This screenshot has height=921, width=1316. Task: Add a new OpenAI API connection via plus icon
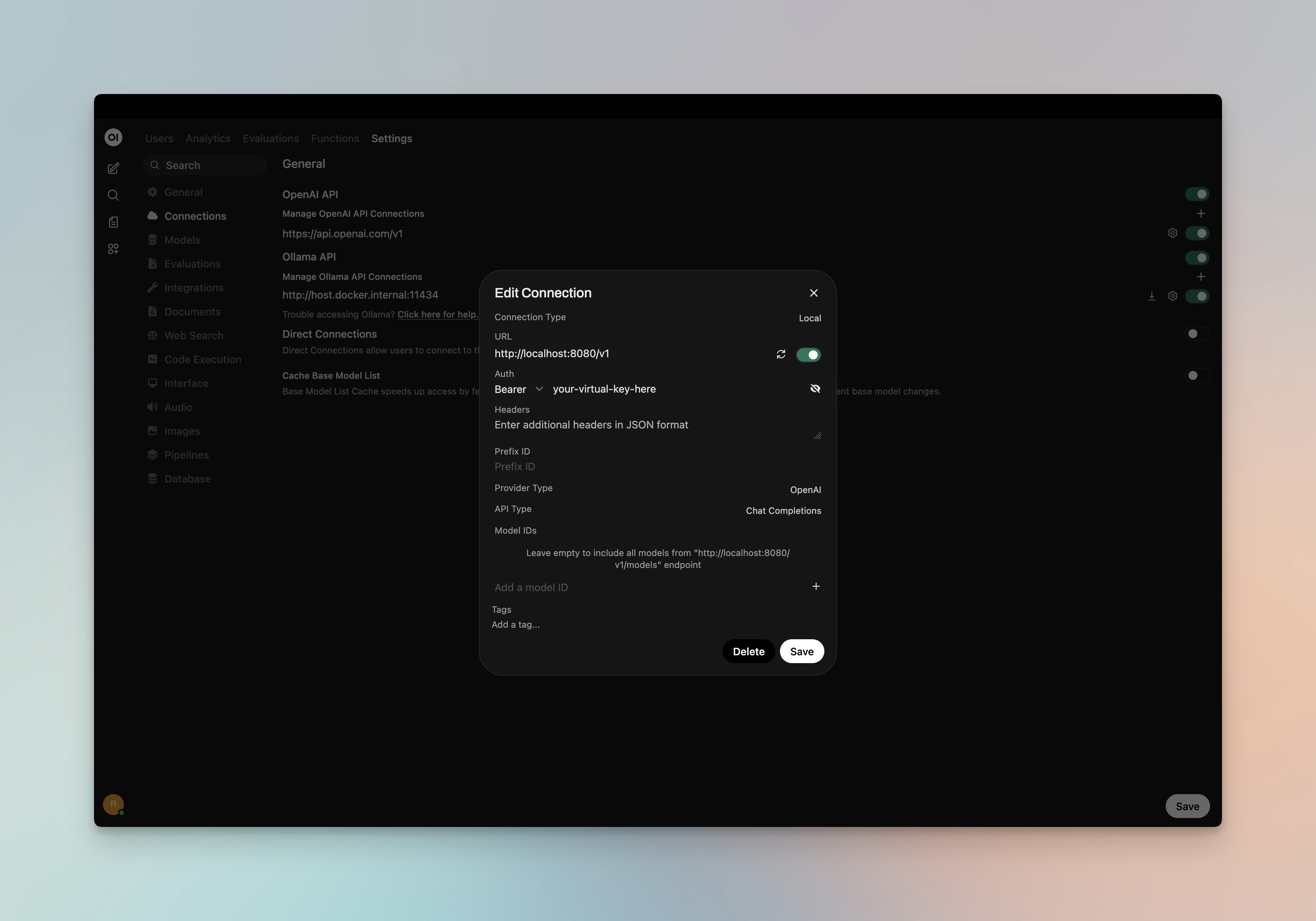pyautogui.click(x=1201, y=213)
